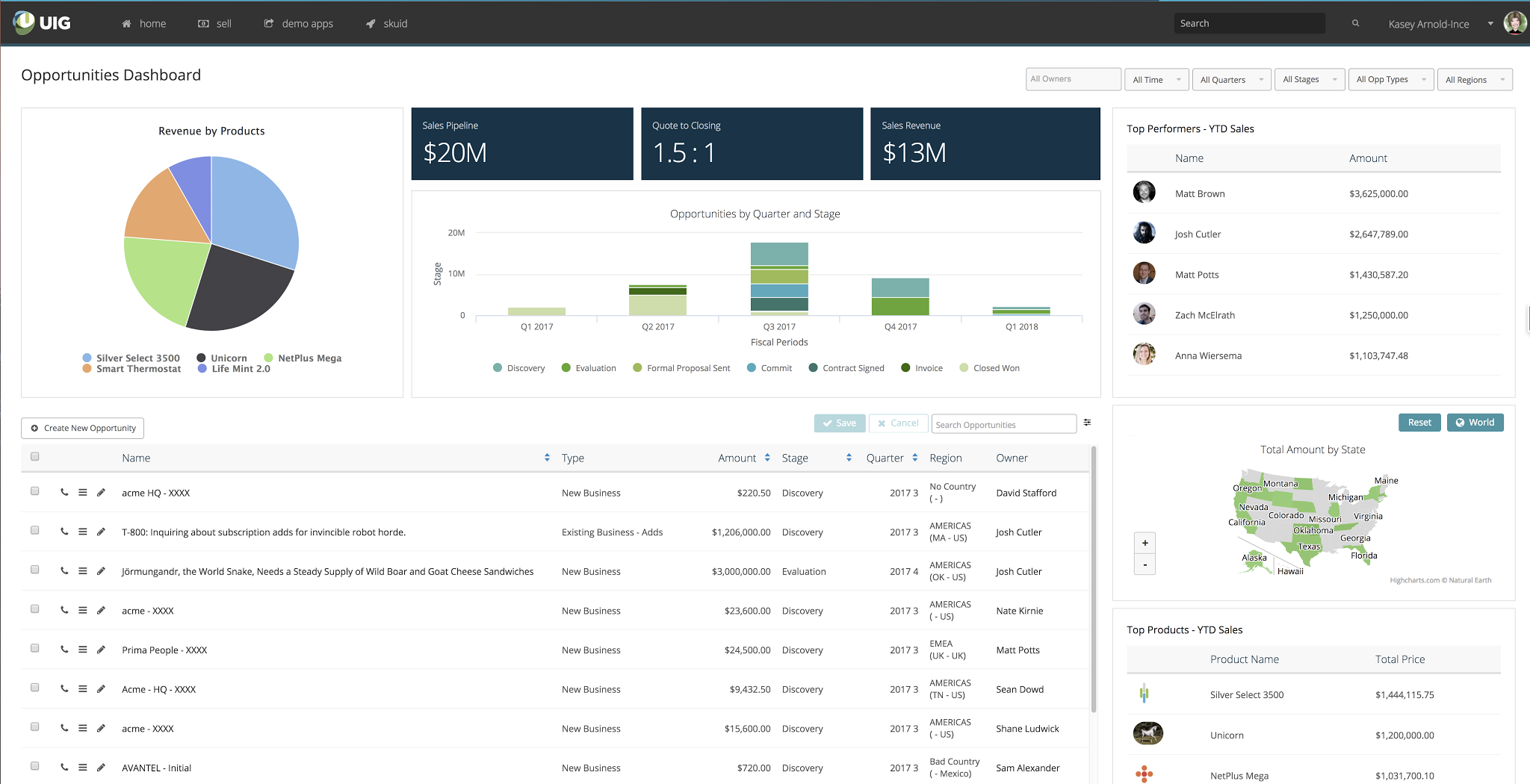
Task: Open the demo apps menu
Action: [x=299, y=24]
